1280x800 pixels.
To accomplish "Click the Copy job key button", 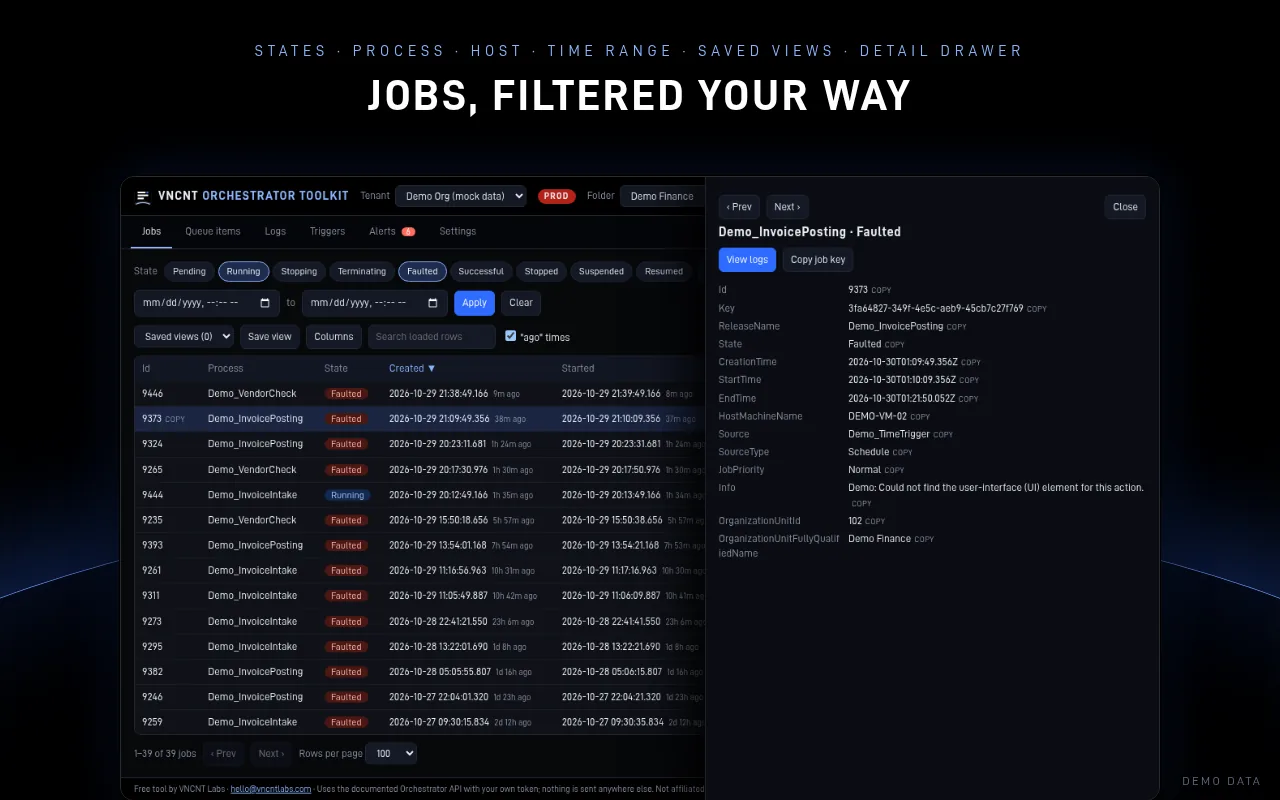I will 818,260.
